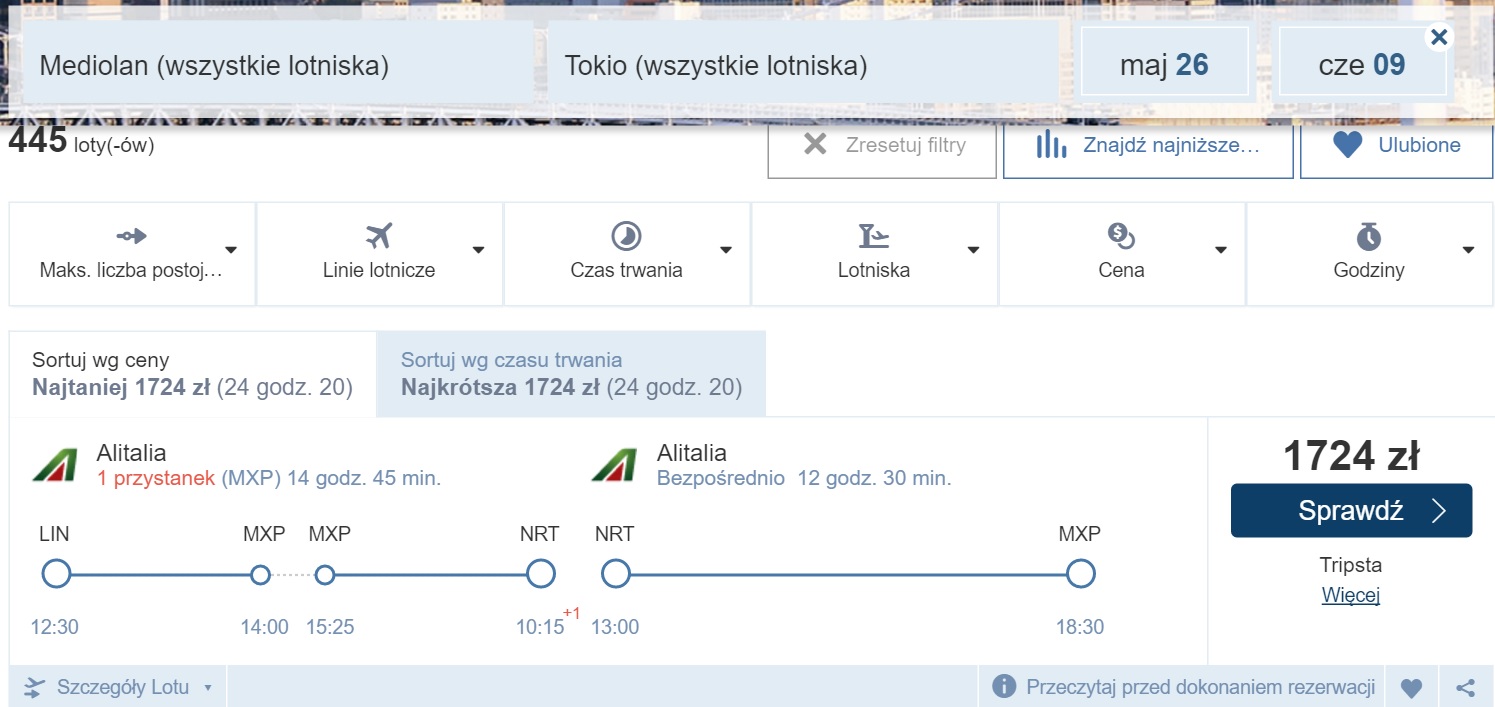Click the Alitalia logo of outbound flight
The height and width of the screenshot is (707, 1495).
tap(55, 465)
